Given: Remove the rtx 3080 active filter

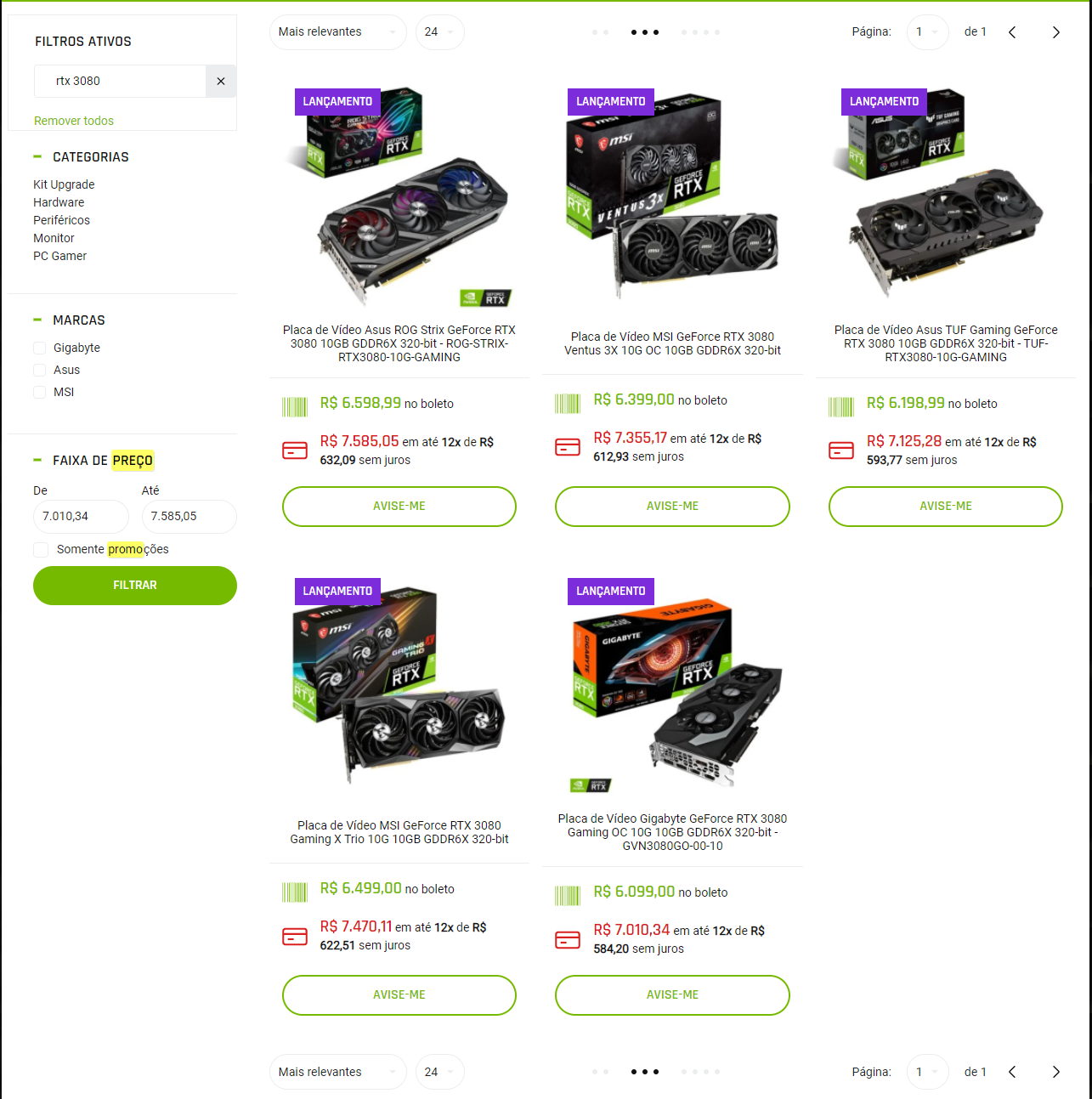Looking at the screenshot, I should click(221, 82).
